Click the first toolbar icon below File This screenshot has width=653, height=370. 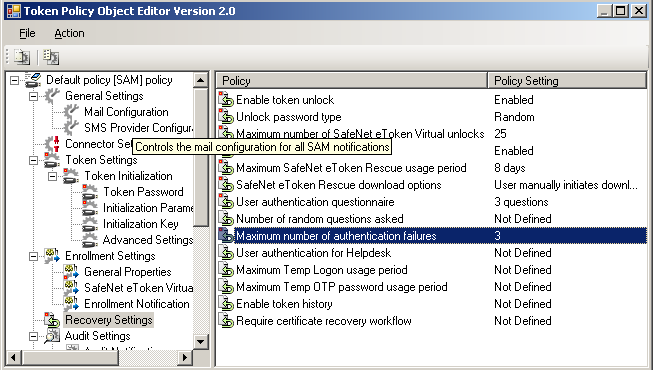[22, 57]
